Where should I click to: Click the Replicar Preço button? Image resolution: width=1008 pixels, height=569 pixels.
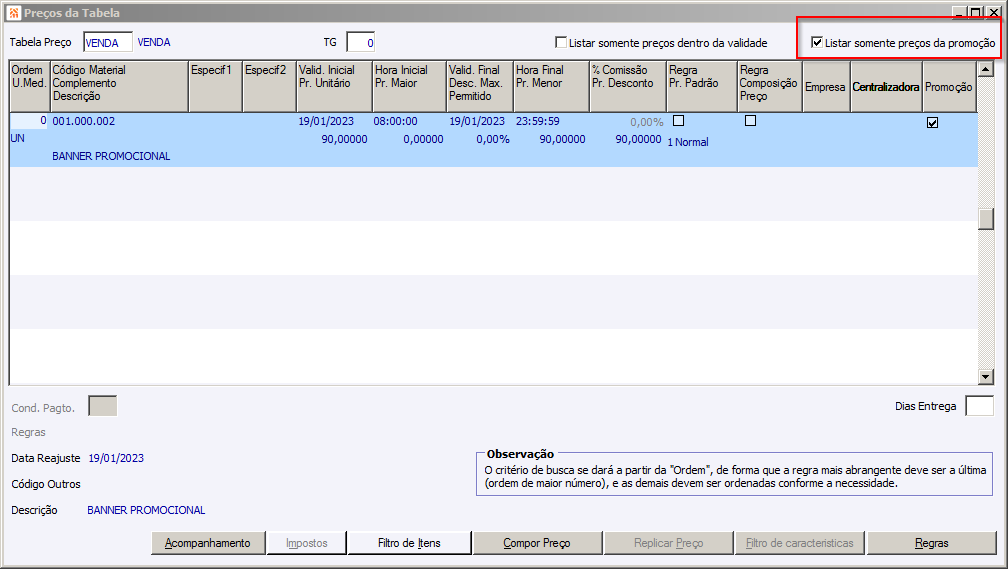(x=669, y=543)
